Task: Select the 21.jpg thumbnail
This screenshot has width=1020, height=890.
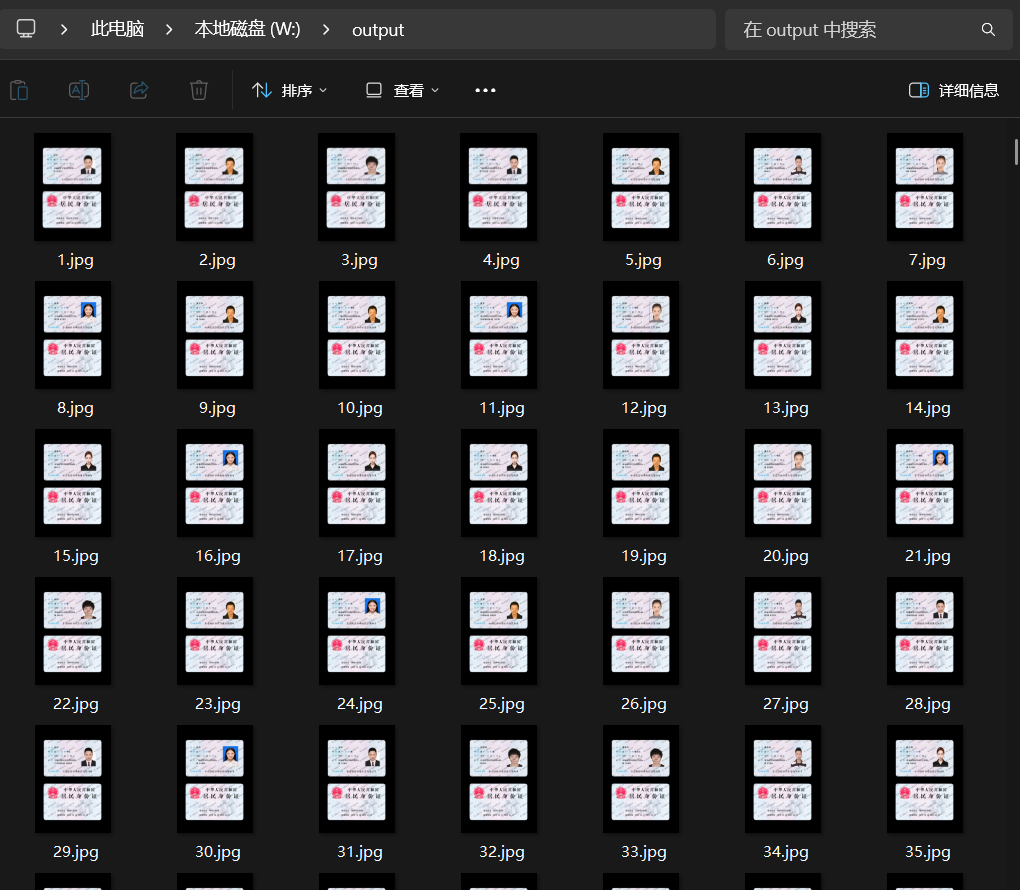Action: coord(924,483)
